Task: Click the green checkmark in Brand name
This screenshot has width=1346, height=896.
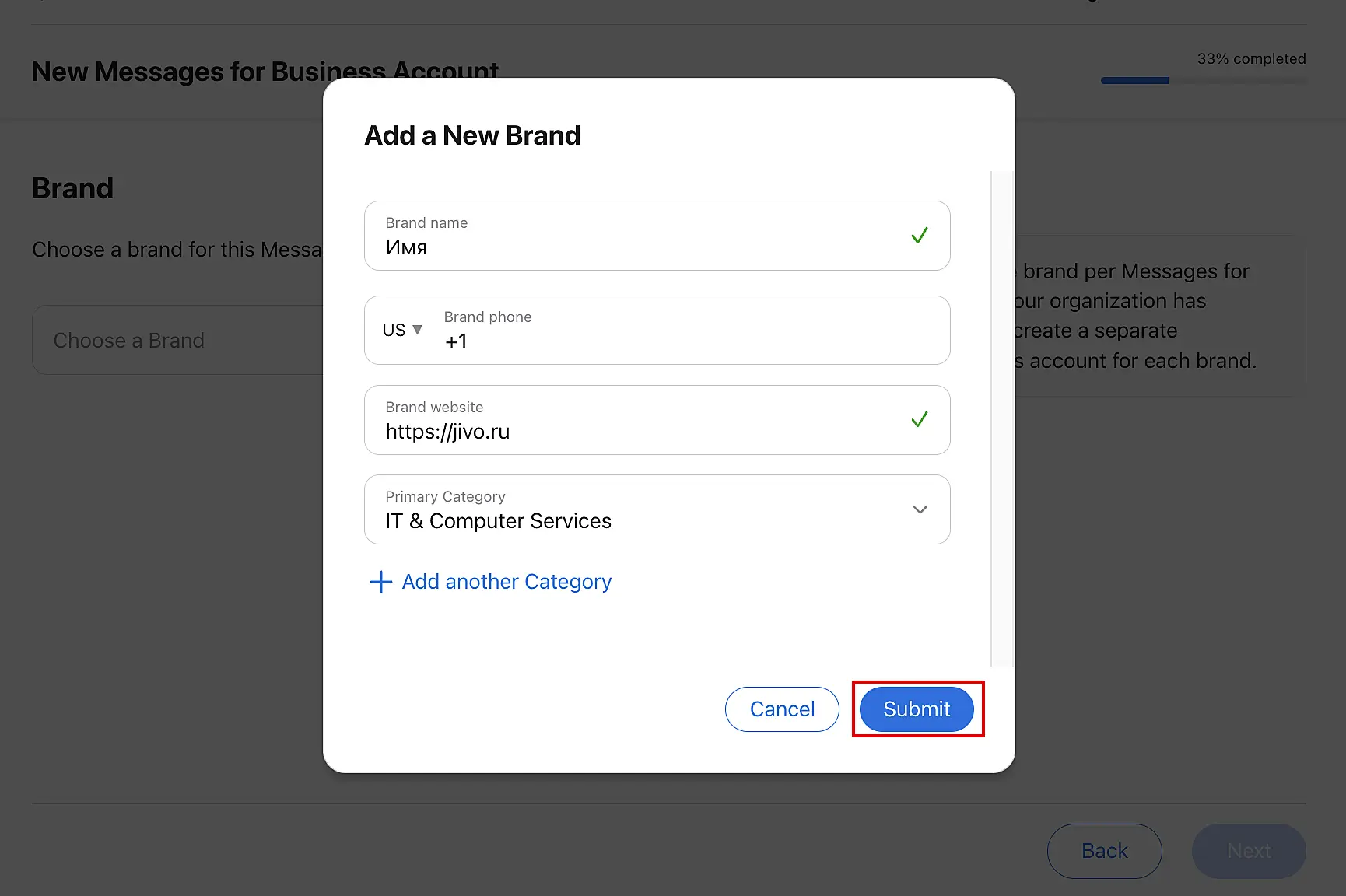Action: pos(919,236)
